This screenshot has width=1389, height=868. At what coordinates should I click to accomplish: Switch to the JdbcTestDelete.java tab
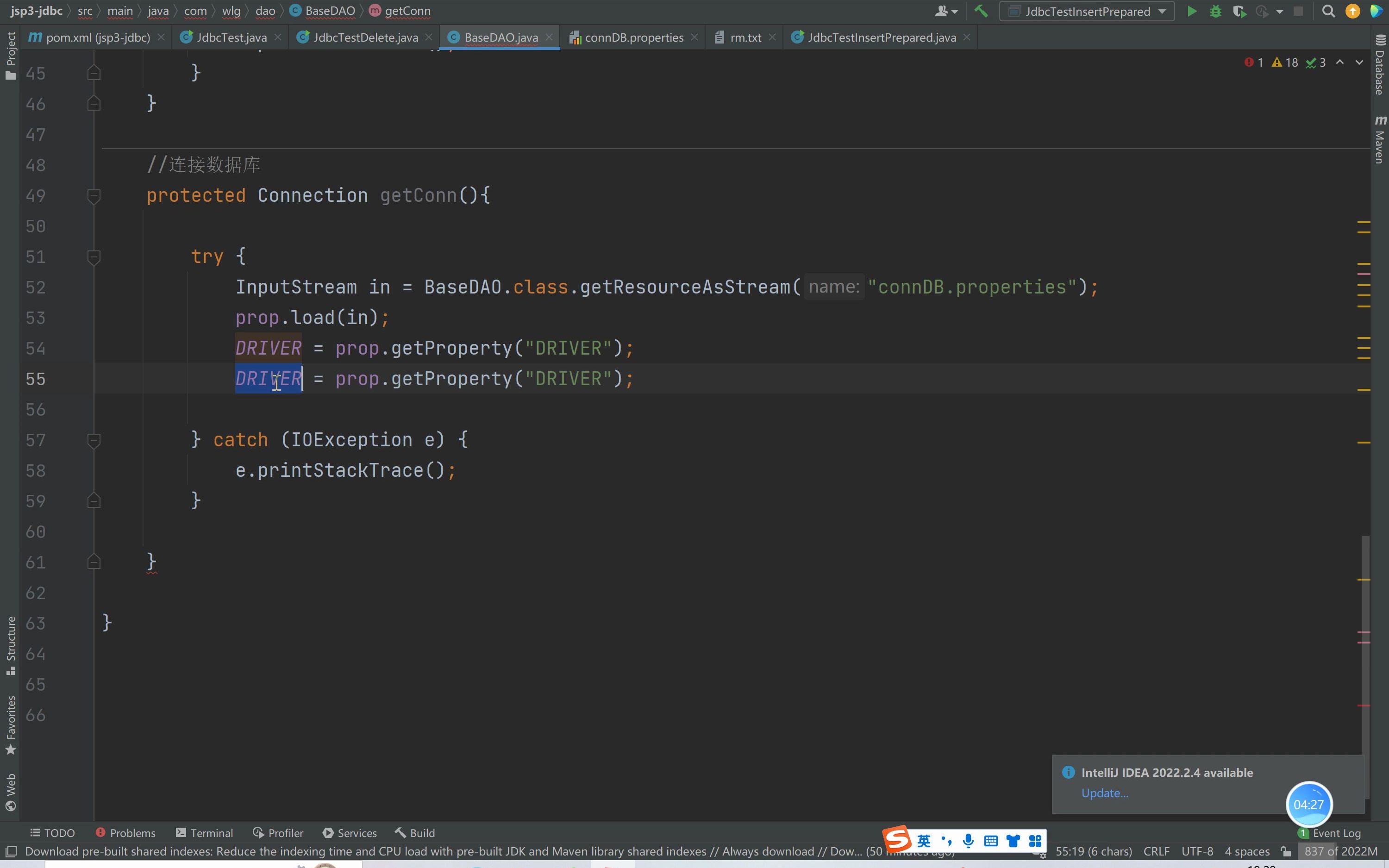coord(365,38)
